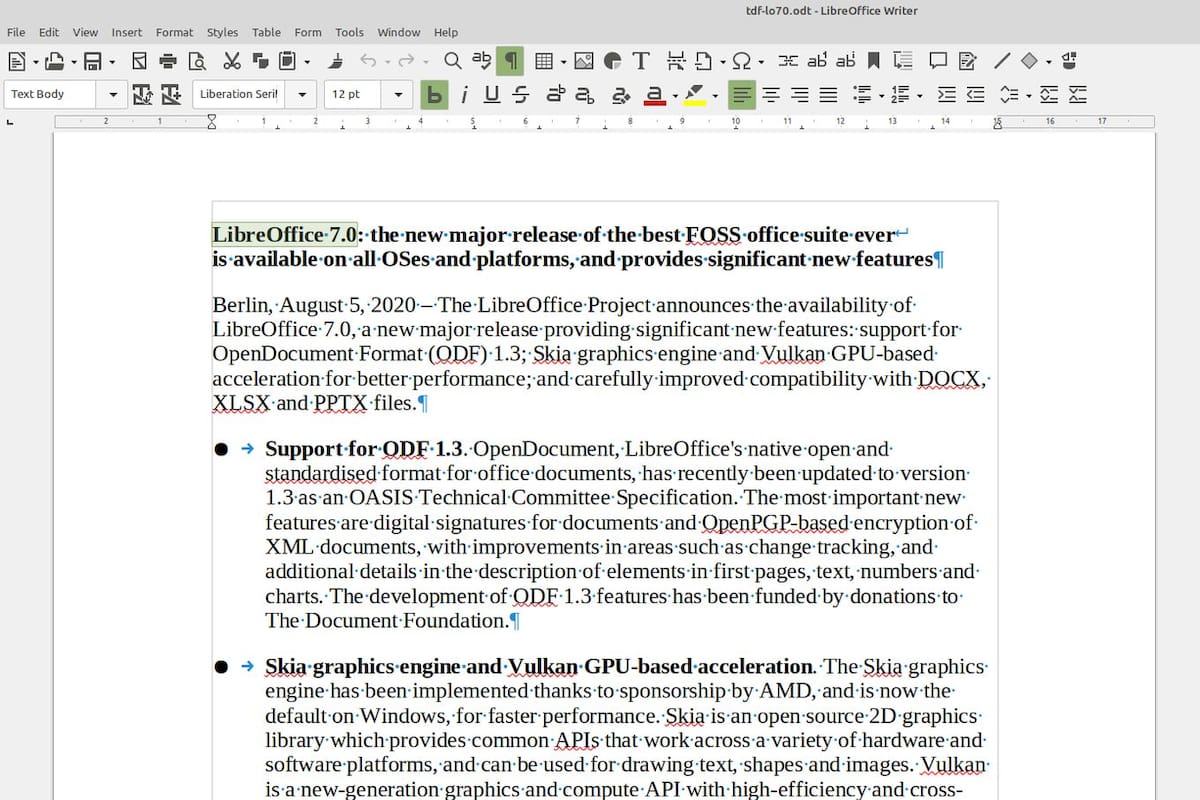Open Print Preview icon

coord(197,61)
